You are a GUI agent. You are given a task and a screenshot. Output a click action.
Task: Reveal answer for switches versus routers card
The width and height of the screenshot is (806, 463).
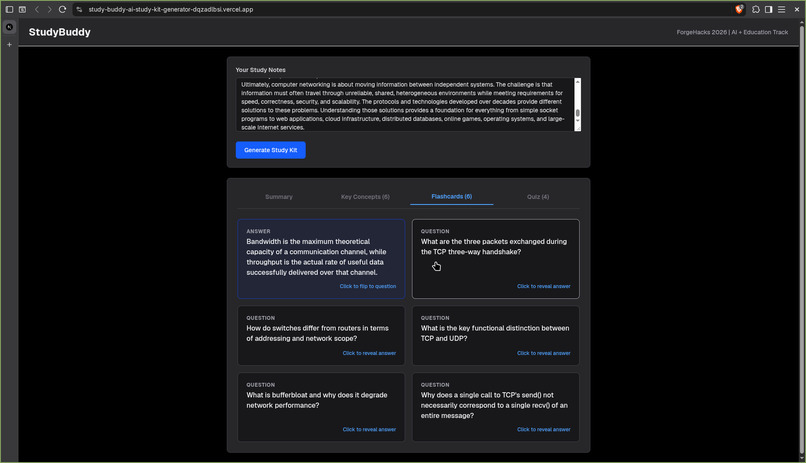[x=369, y=353]
